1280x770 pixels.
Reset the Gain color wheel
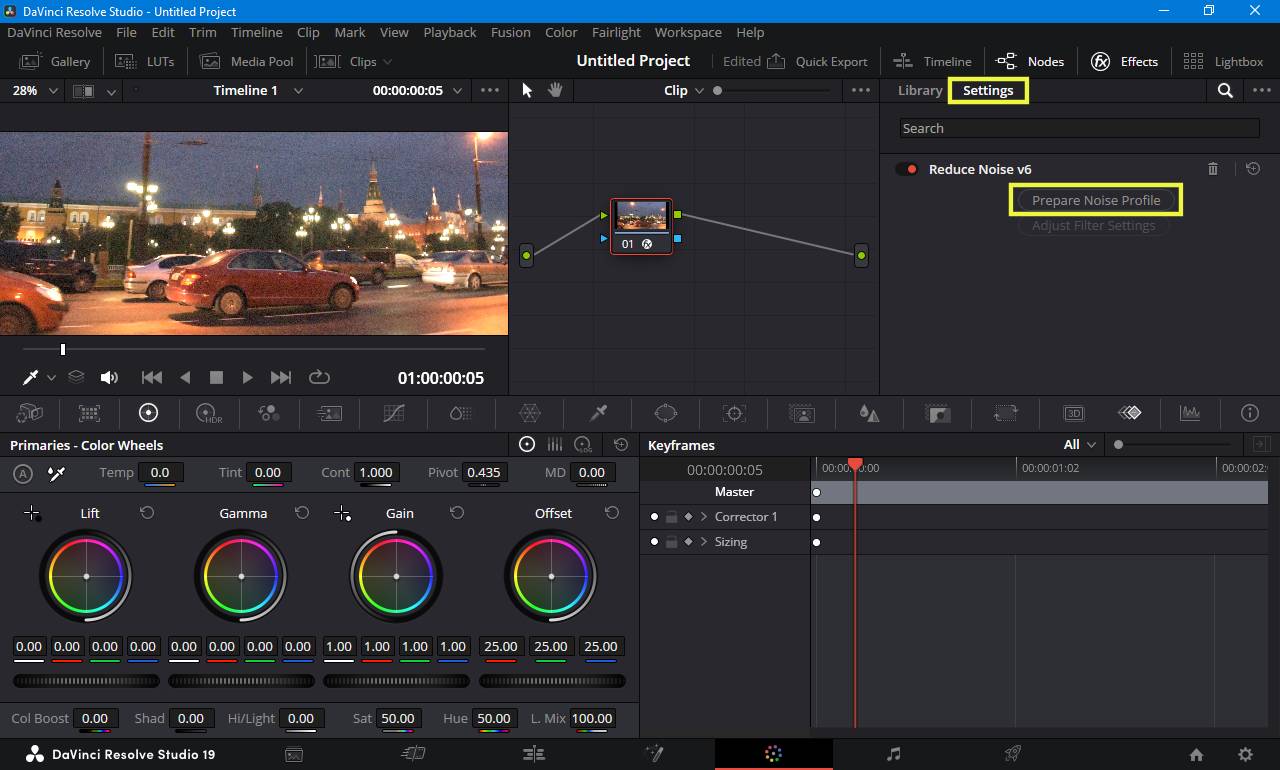coord(457,513)
